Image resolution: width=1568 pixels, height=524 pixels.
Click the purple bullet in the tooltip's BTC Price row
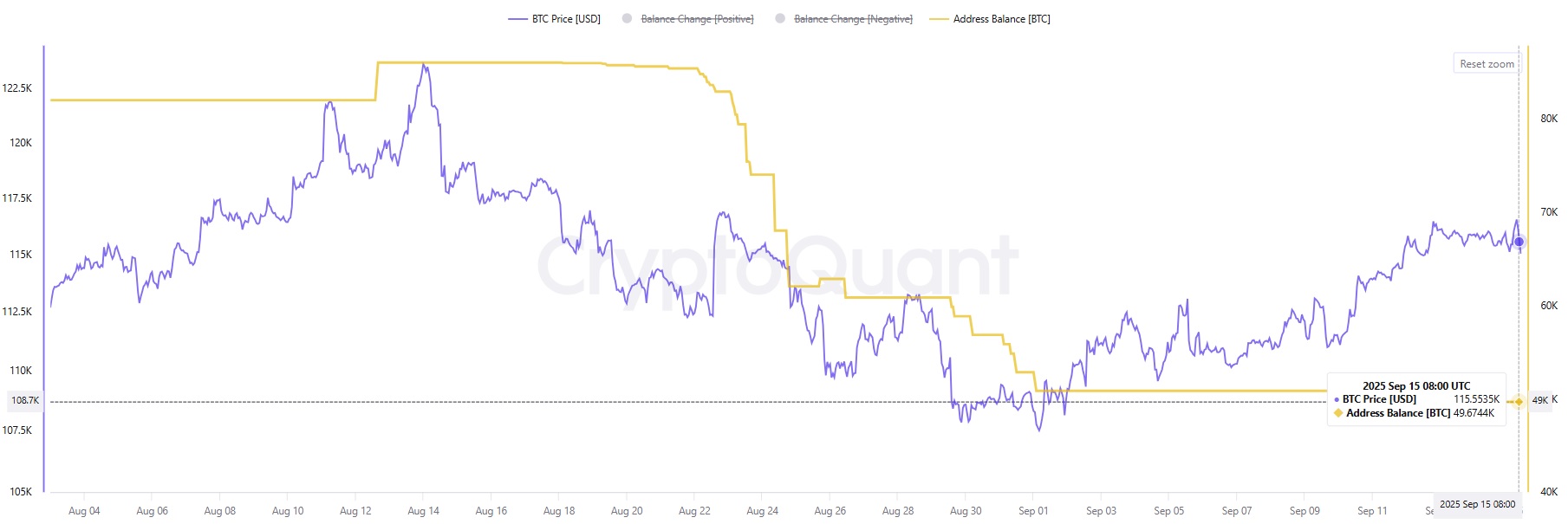(1337, 399)
